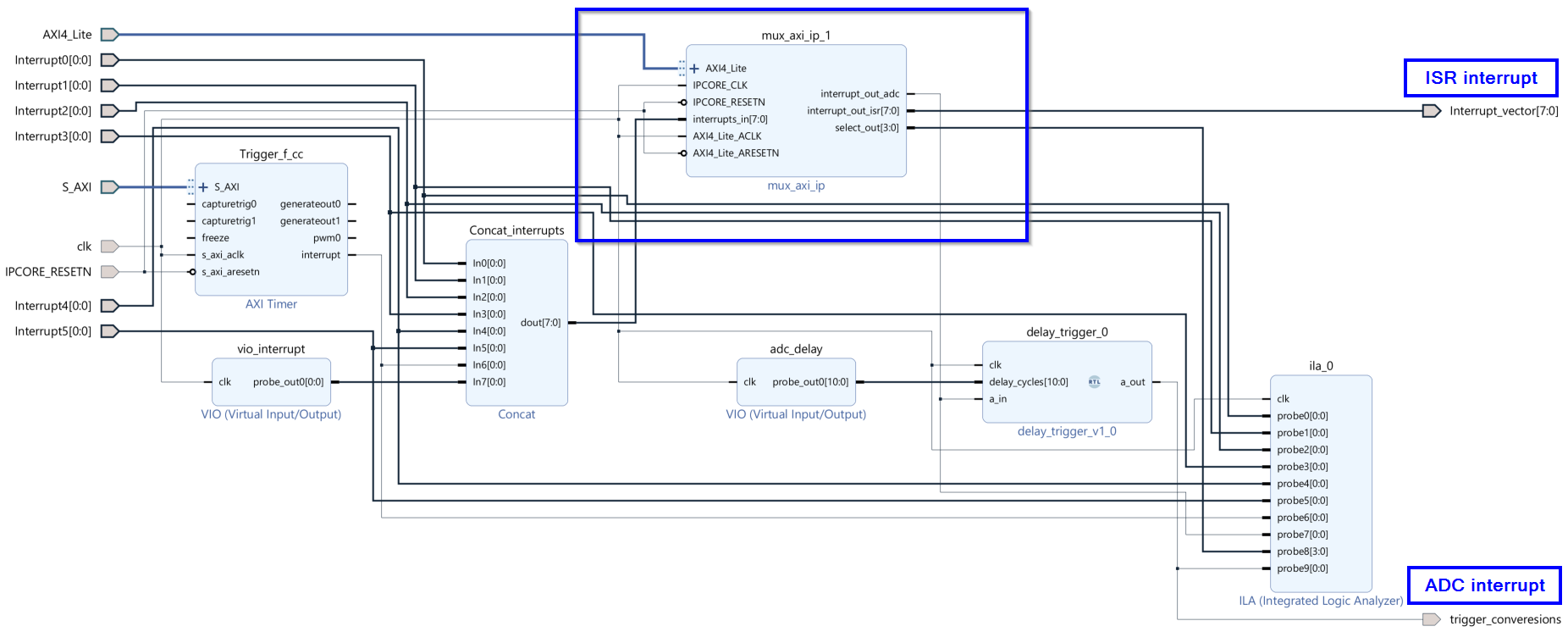Expand the S_AXI interface on Trigger_f_cc

click(x=203, y=187)
